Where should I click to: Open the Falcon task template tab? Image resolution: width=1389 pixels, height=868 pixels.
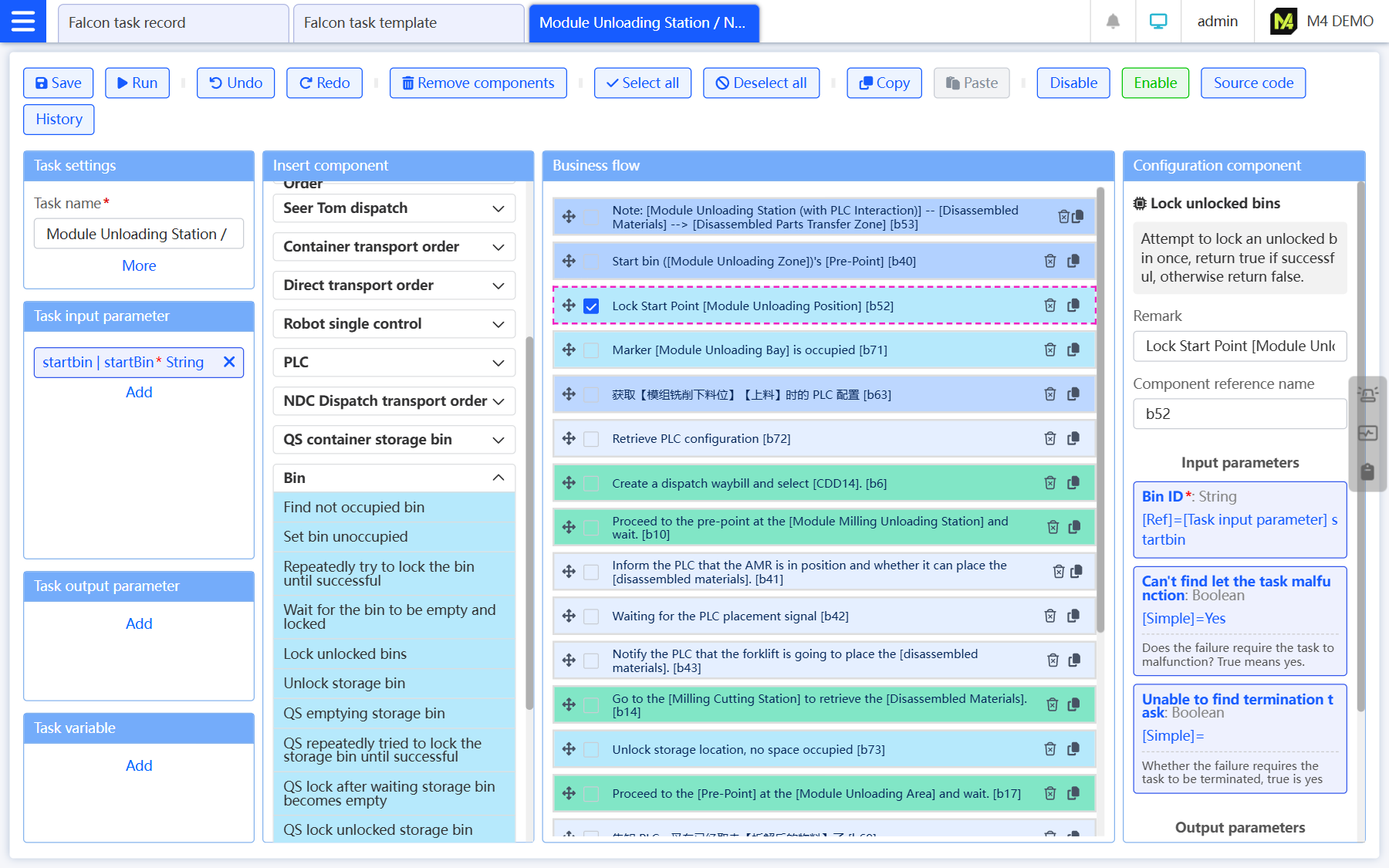click(x=408, y=23)
